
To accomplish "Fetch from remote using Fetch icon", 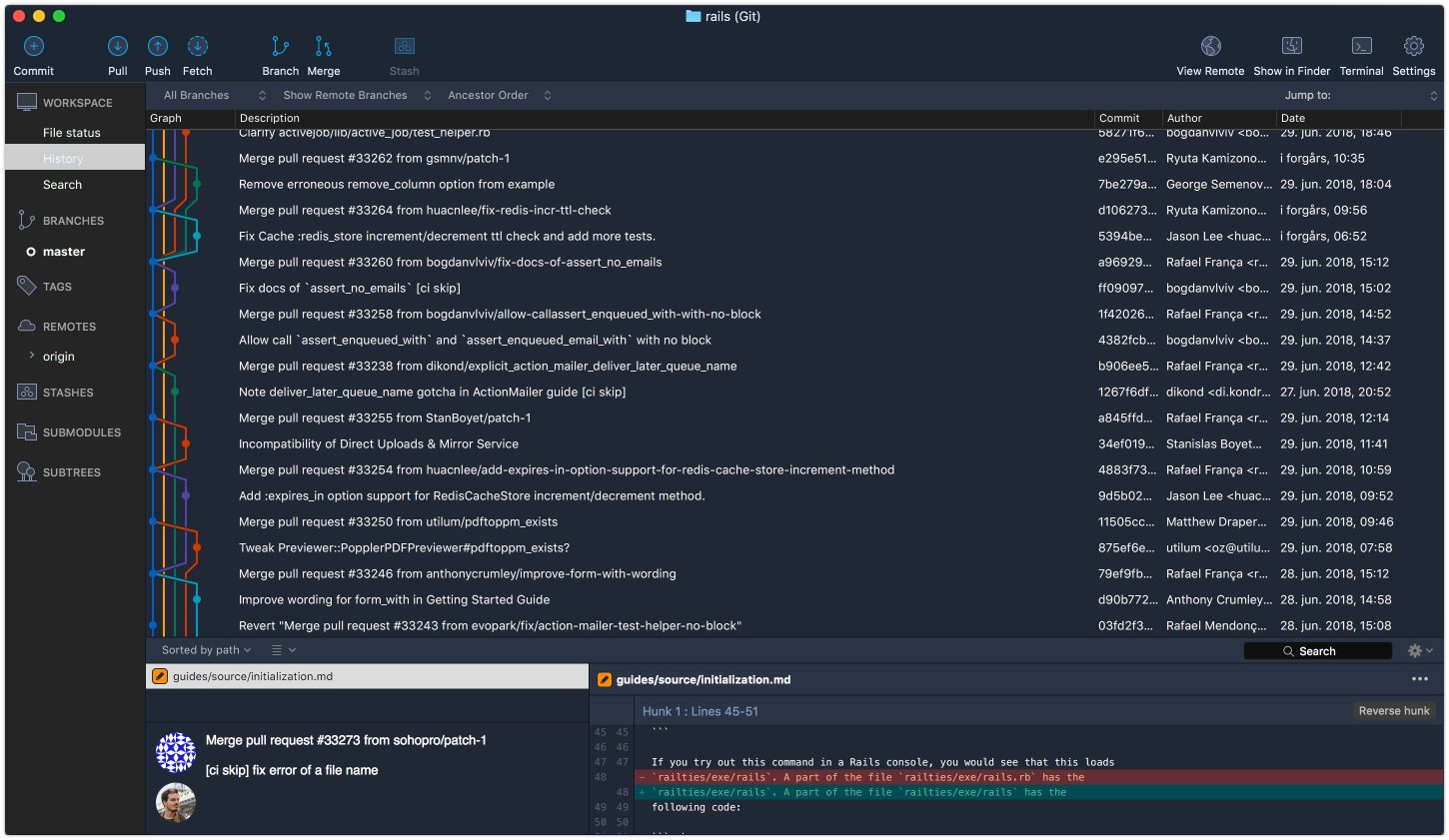I will [x=198, y=46].
